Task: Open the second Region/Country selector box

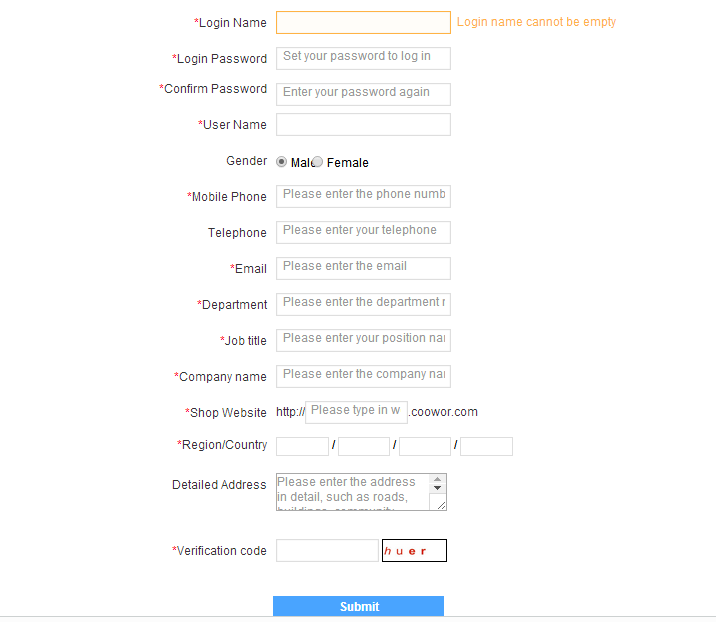Action: point(363,446)
